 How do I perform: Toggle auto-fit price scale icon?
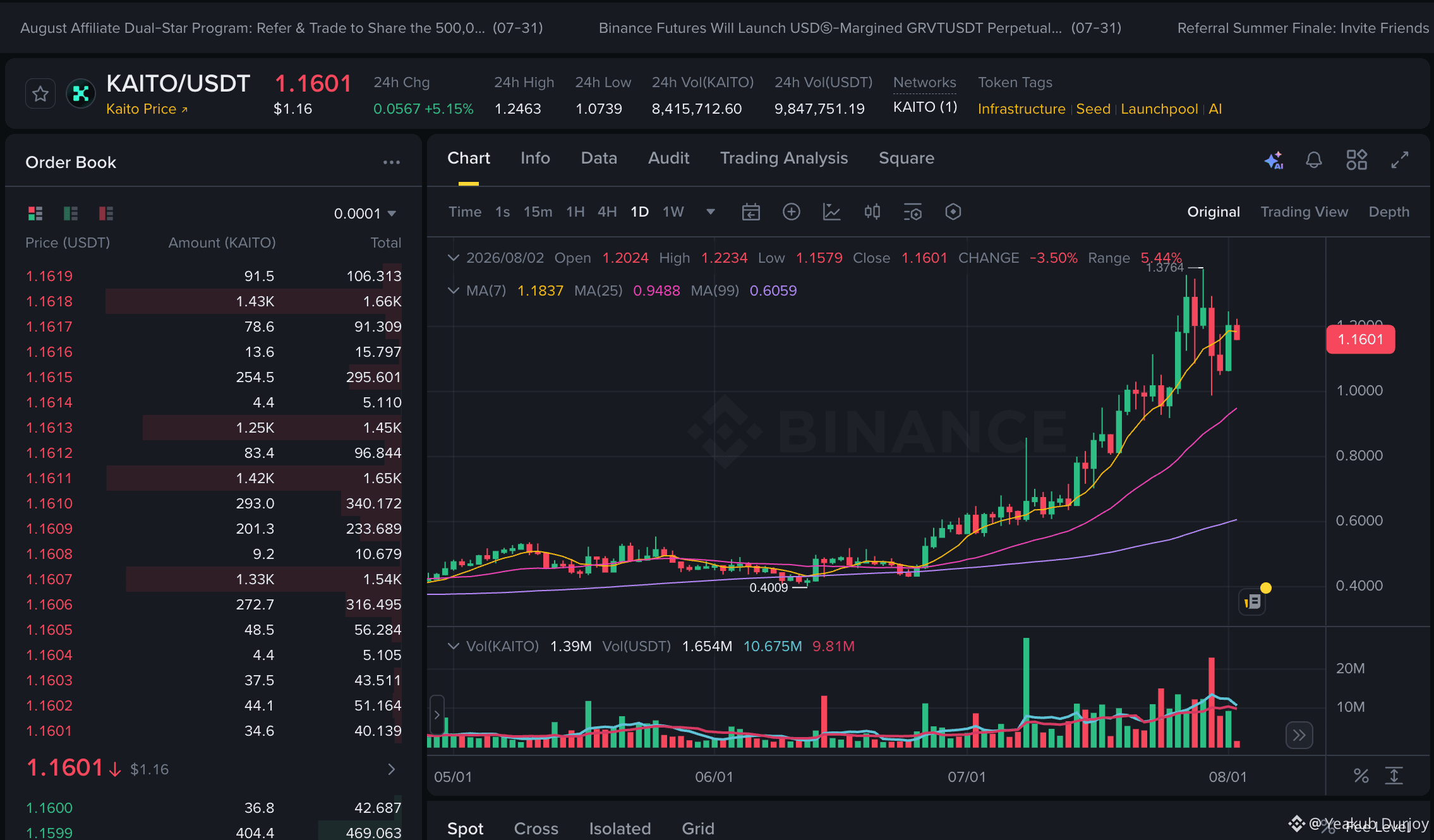click(x=1394, y=776)
